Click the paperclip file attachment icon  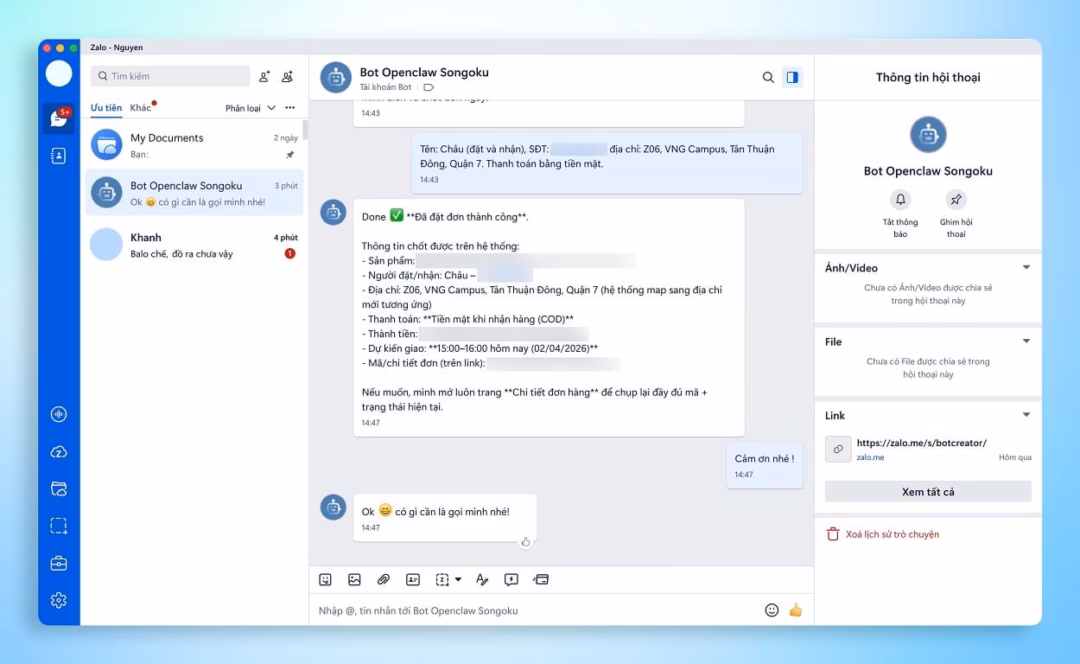click(382, 579)
